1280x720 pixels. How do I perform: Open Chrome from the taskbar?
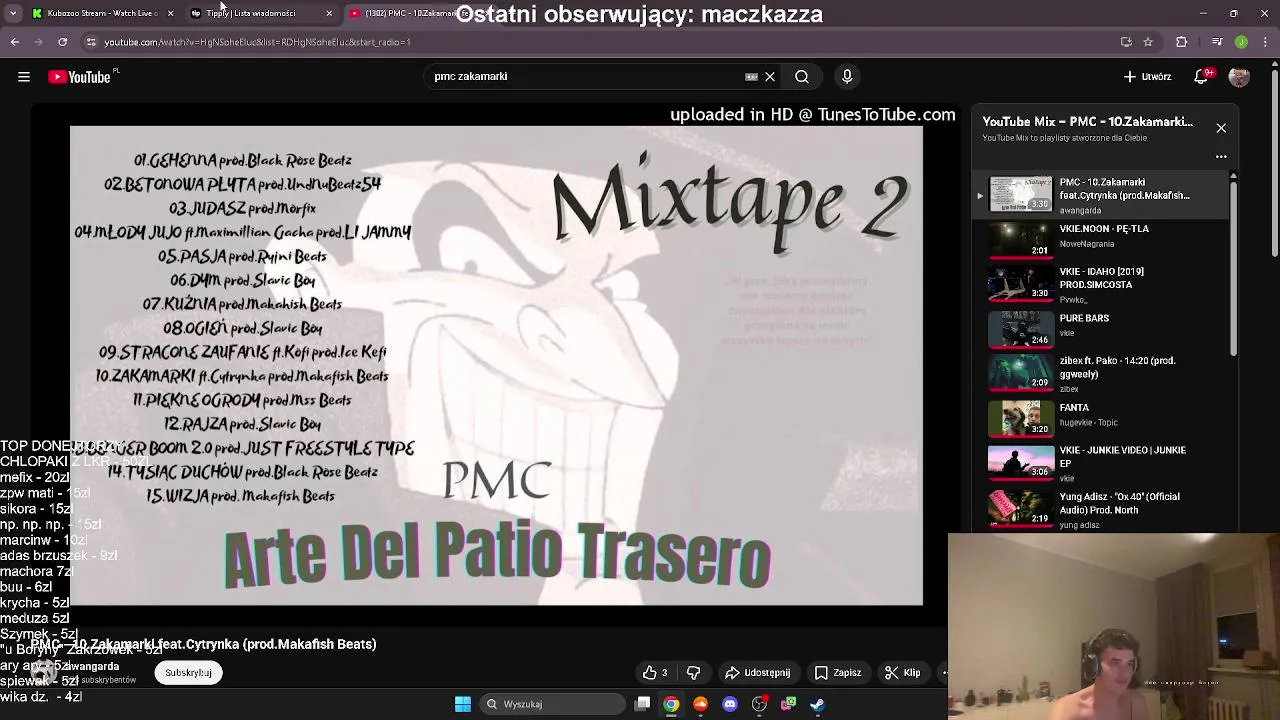671,704
